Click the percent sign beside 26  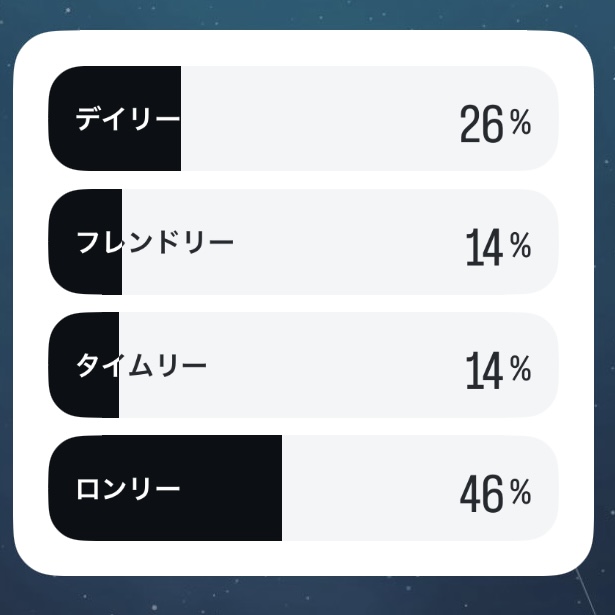click(520, 123)
